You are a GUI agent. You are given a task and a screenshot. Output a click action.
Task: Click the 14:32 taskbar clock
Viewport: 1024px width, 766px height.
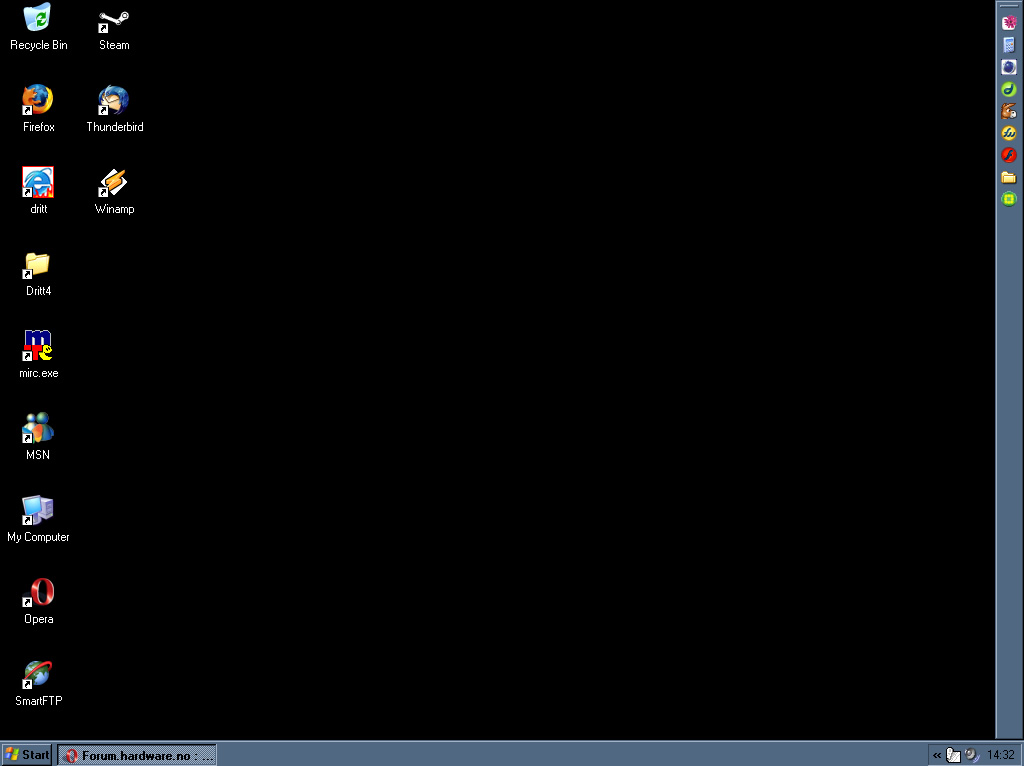point(1000,756)
